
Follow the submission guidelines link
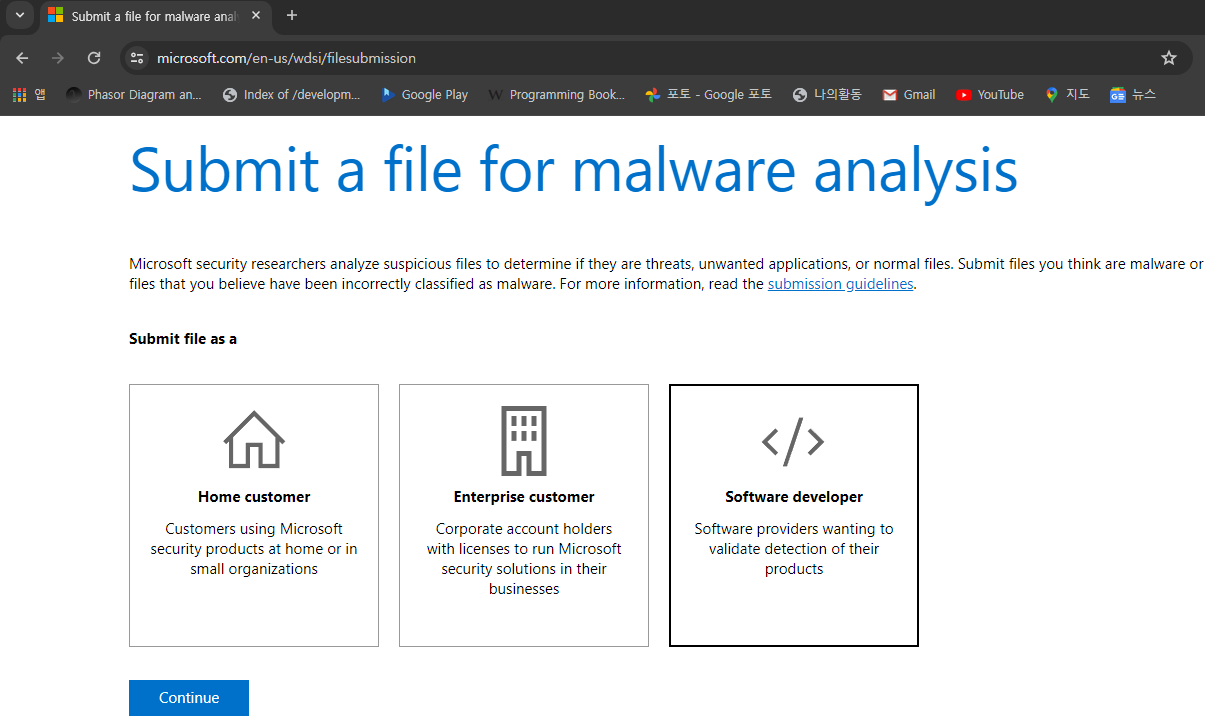pyautogui.click(x=840, y=284)
